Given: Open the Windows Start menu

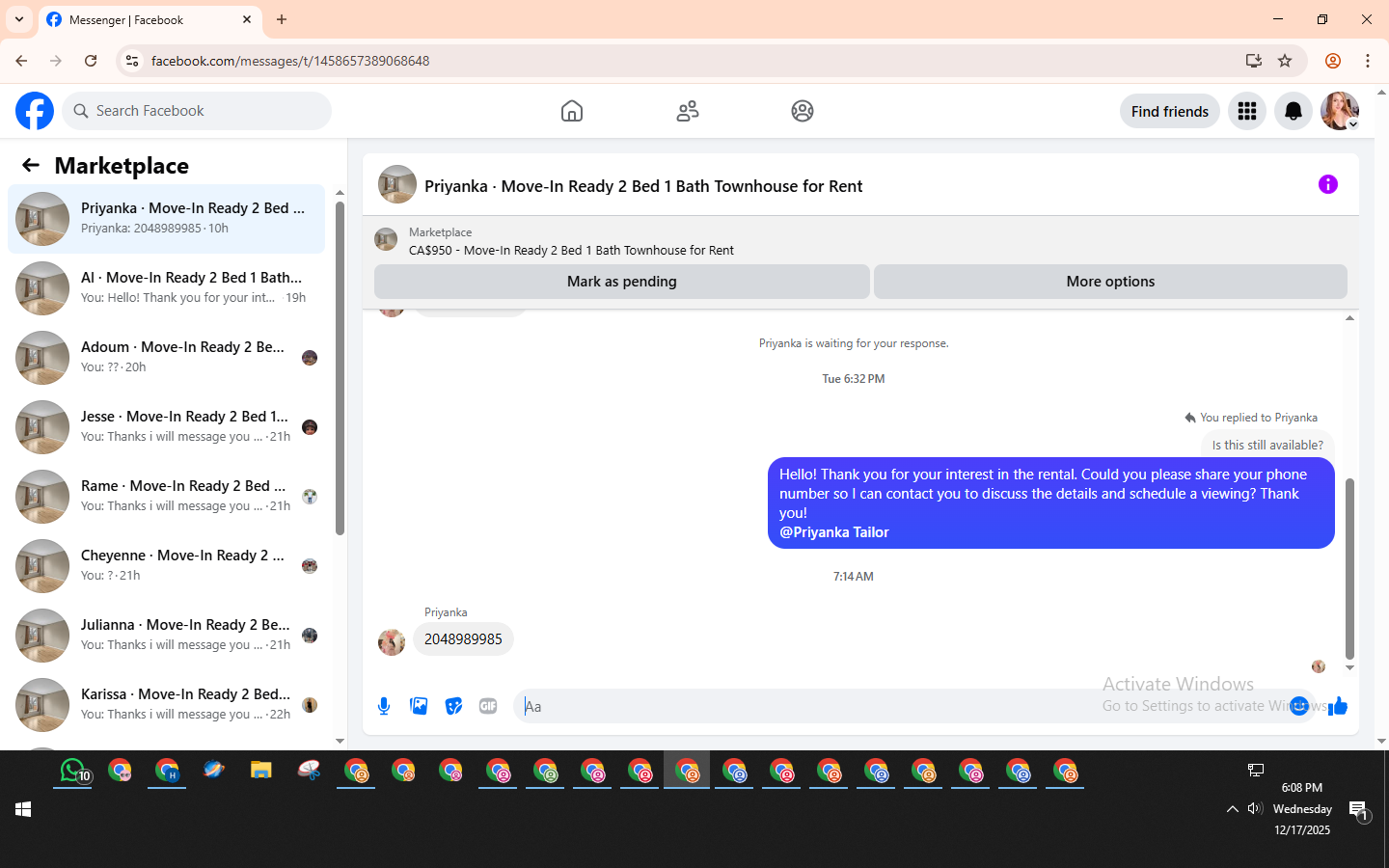Looking at the screenshot, I should click(x=23, y=809).
